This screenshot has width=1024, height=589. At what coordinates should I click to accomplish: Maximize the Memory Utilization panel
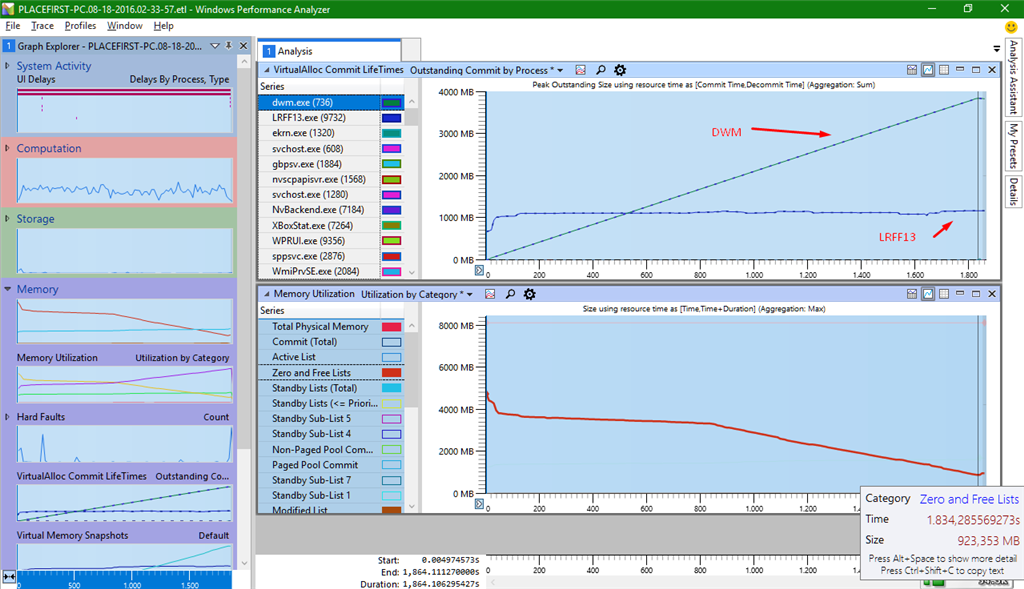(x=976, y=294)
